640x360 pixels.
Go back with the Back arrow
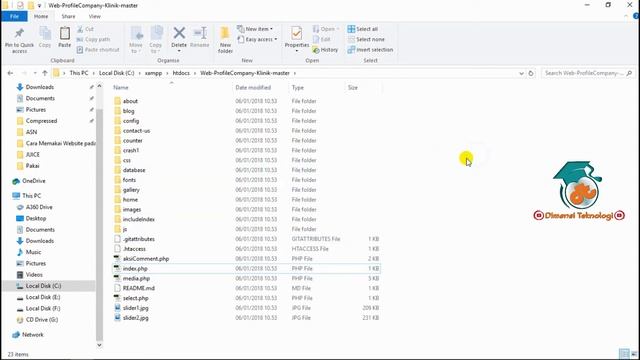pos(10,73)
